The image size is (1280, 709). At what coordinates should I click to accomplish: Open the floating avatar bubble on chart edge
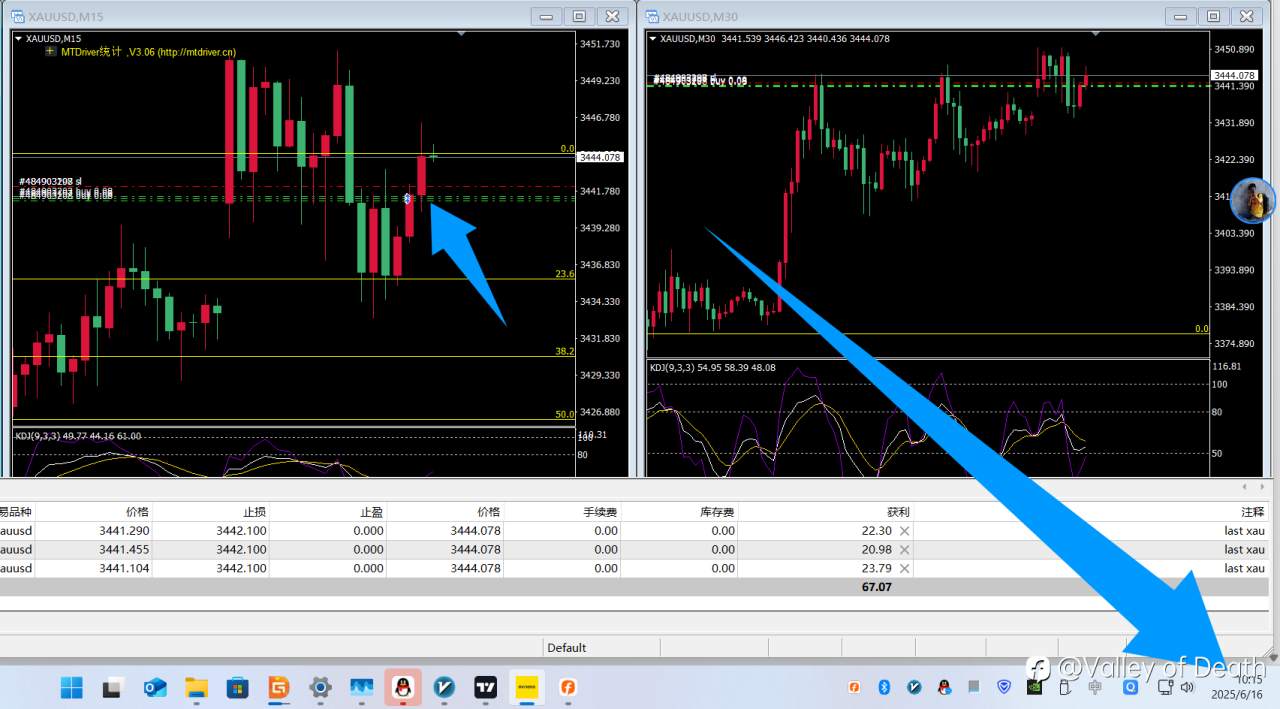(1253, 200)
